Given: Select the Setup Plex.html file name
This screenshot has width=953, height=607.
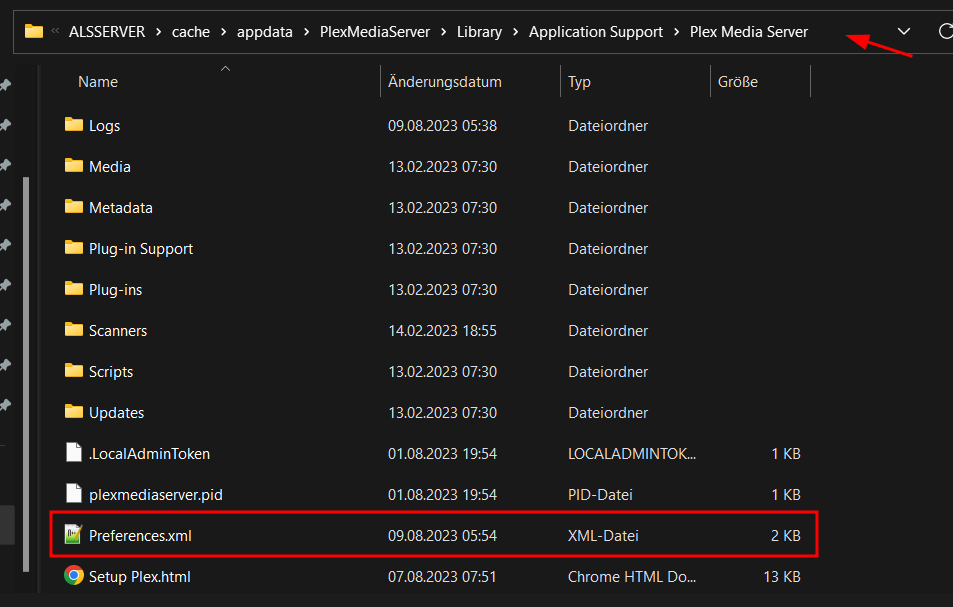Looking at the screenshot, I should click(140, 577).
